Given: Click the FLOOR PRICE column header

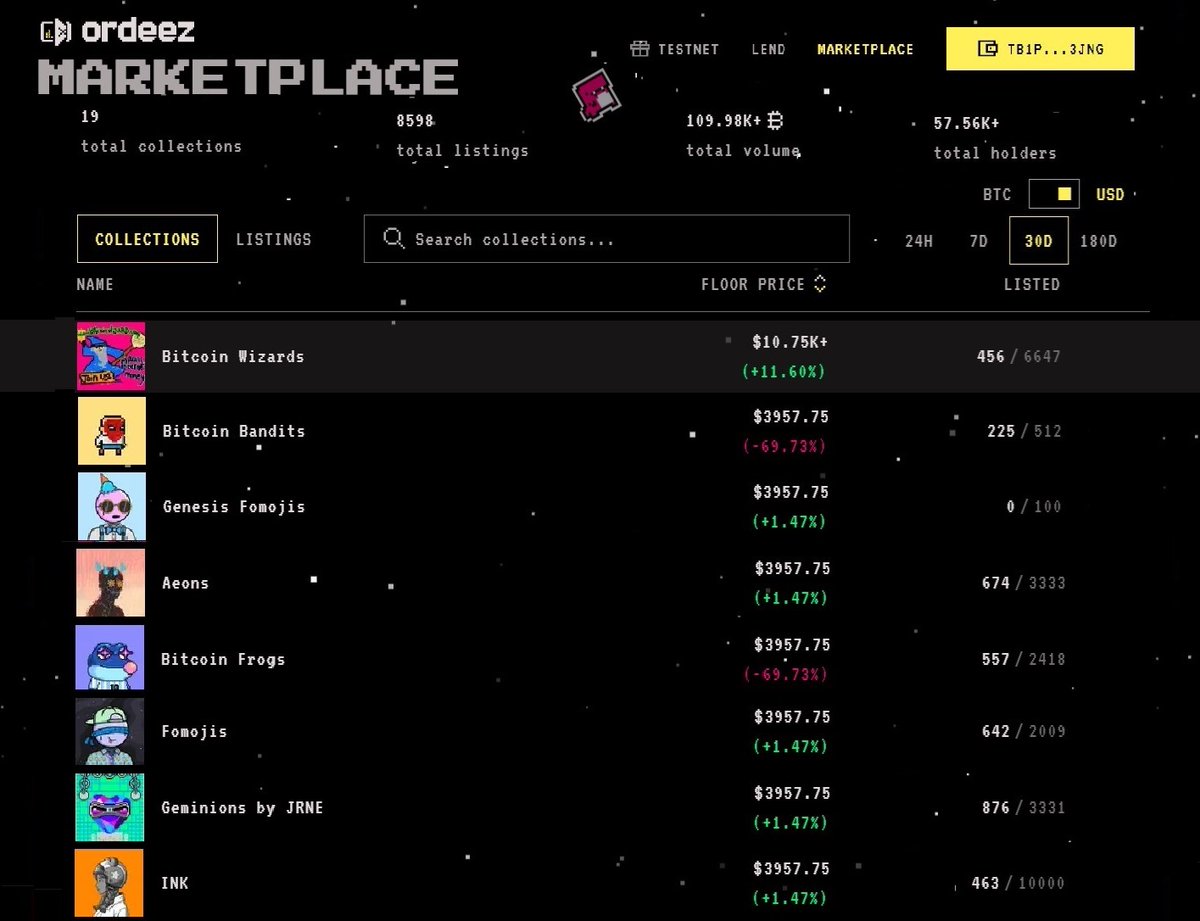Looking at the screenshot, I should (x=753, y=284).
